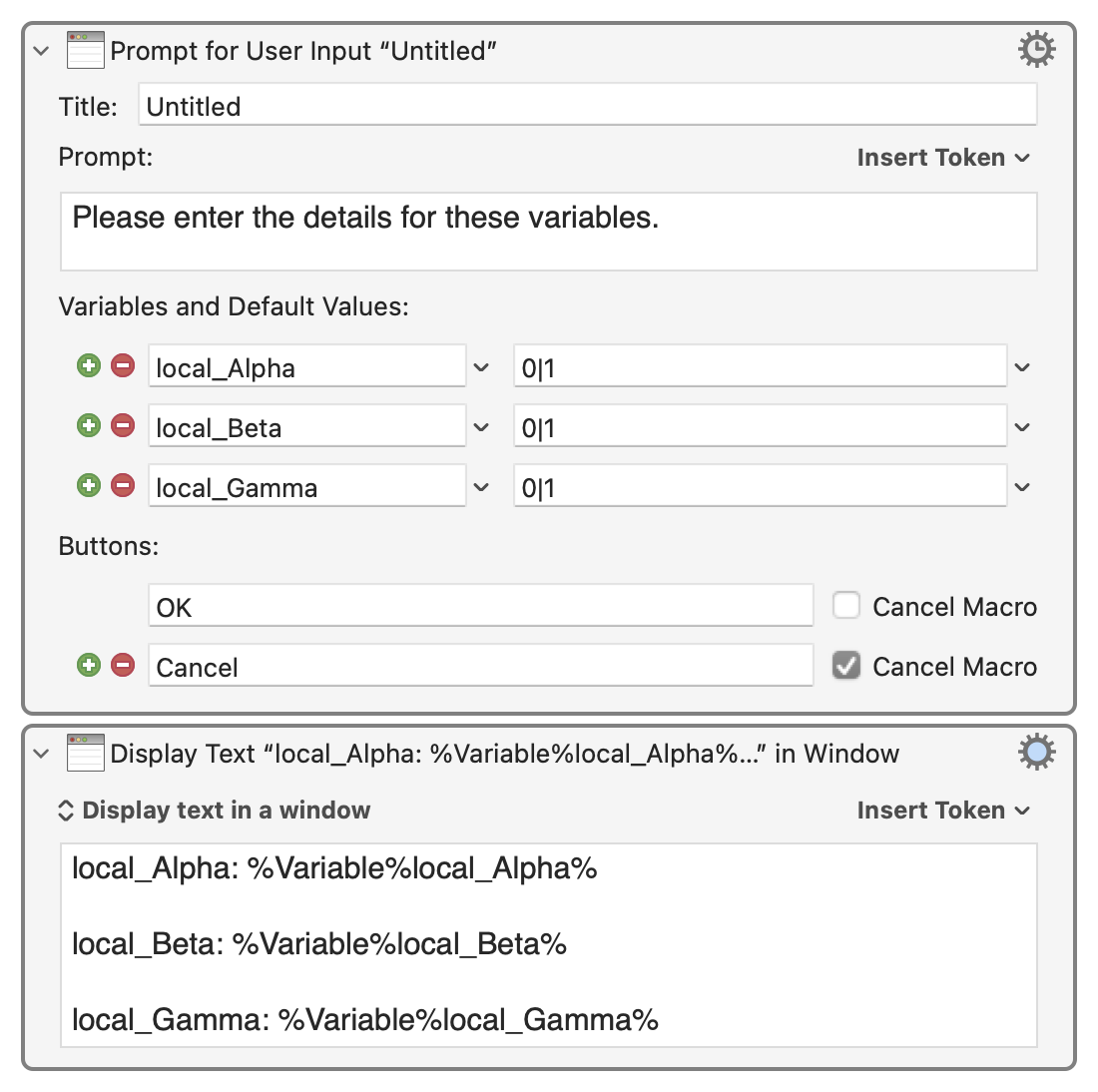Screen dimensions: 1098x1092
Task: Open gear menu of Display Text action
Action: pos(1036,753)
